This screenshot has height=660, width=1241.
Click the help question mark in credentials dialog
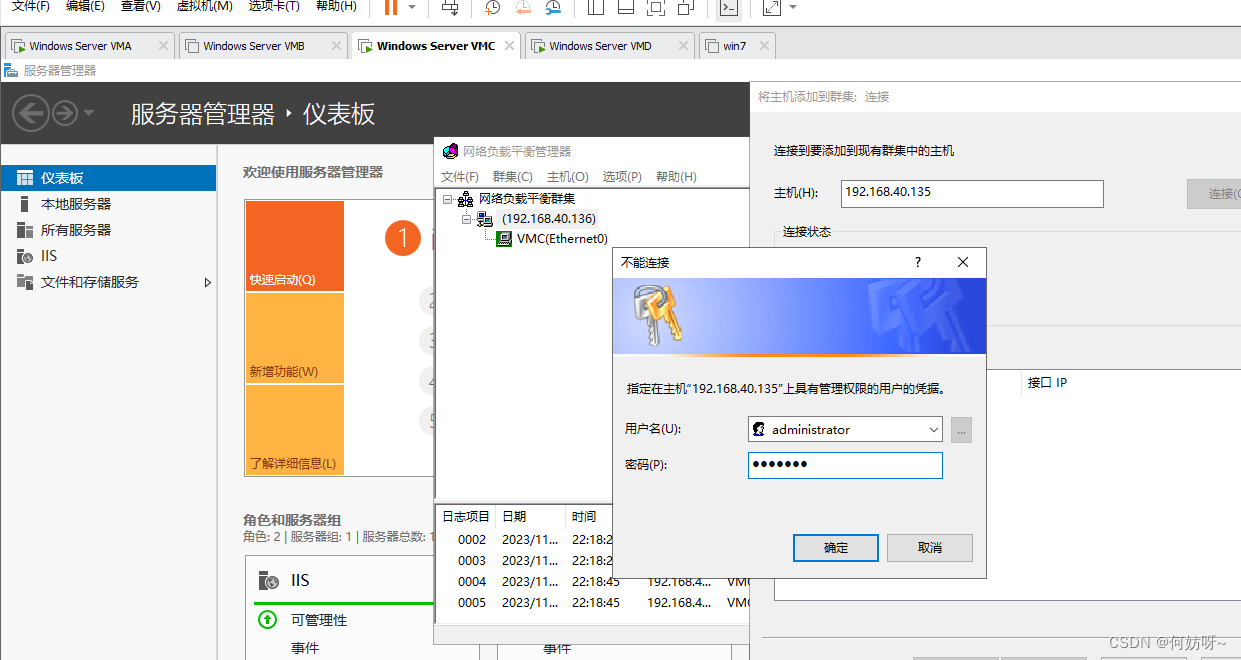tap(918, 262)
